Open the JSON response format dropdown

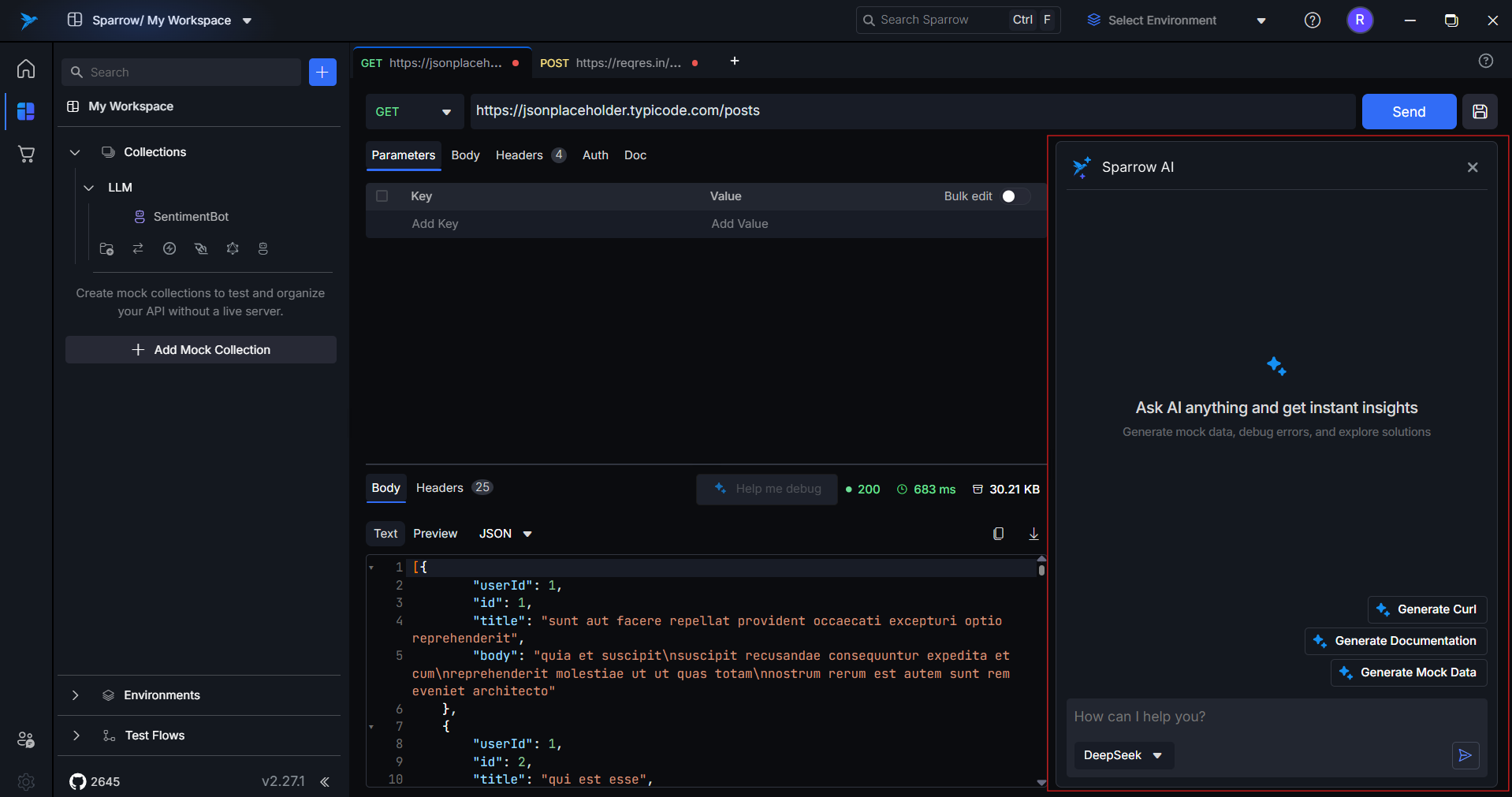pos(505,534)
